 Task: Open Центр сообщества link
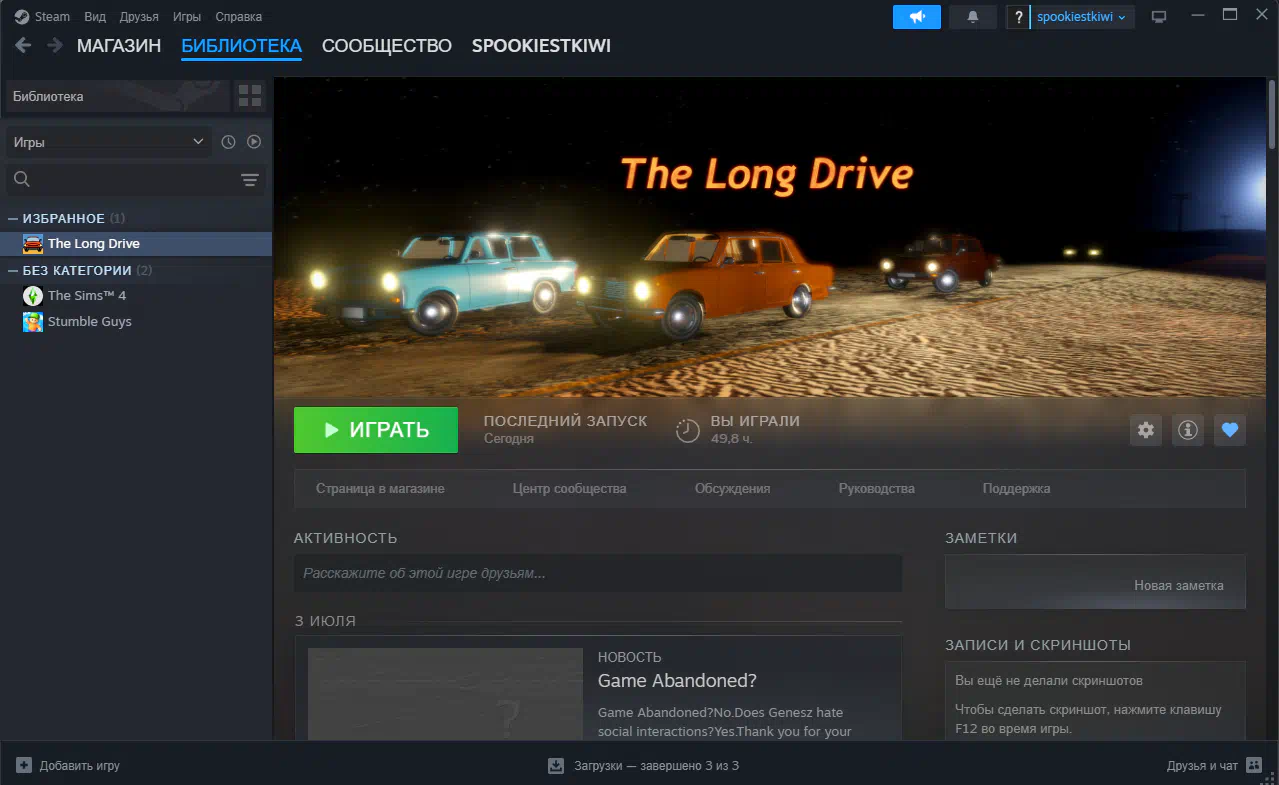coord(569,489)
